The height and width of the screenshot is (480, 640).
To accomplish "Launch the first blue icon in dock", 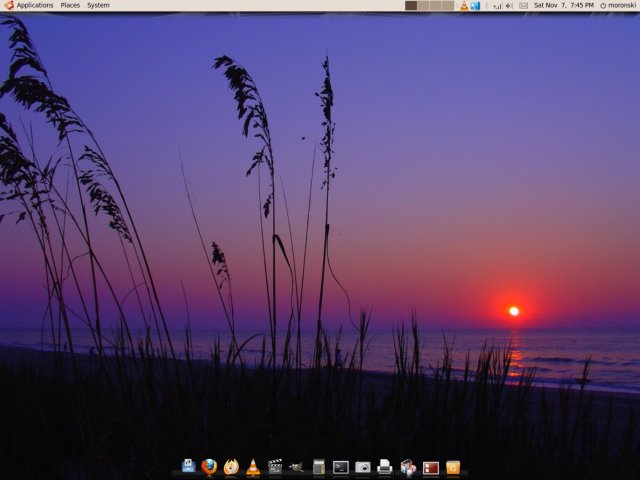I will [188, 467].
